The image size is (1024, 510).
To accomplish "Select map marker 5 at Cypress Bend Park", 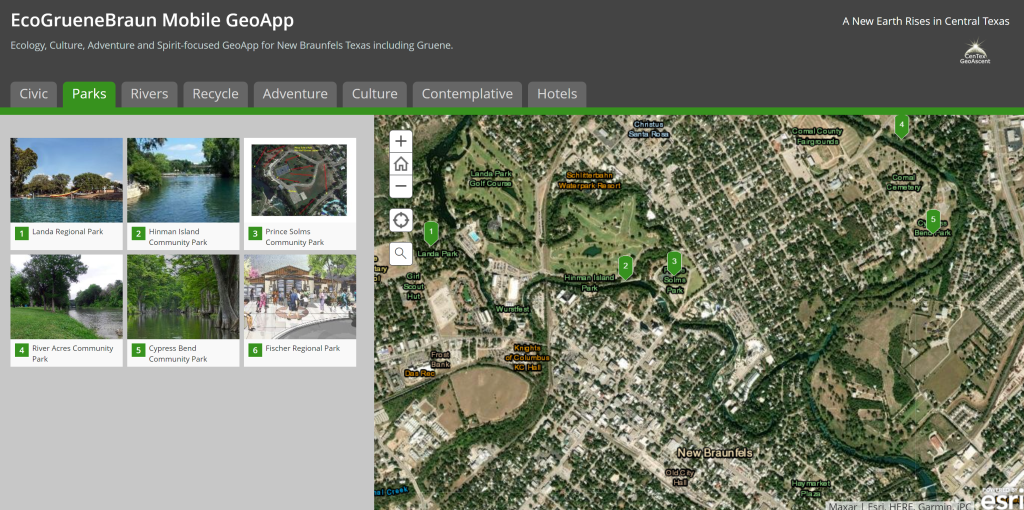I will coord(933,220).
